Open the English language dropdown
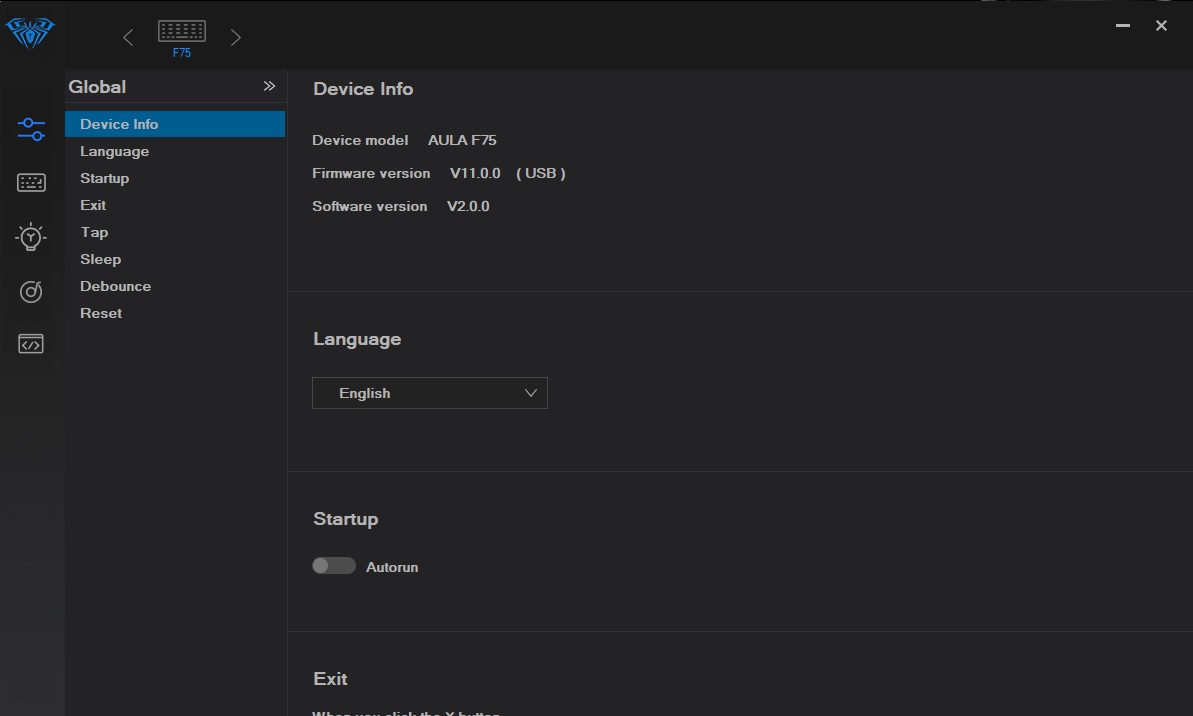Image resolution: width=1193 pixels, height=716 pixels. coord(430,393)
